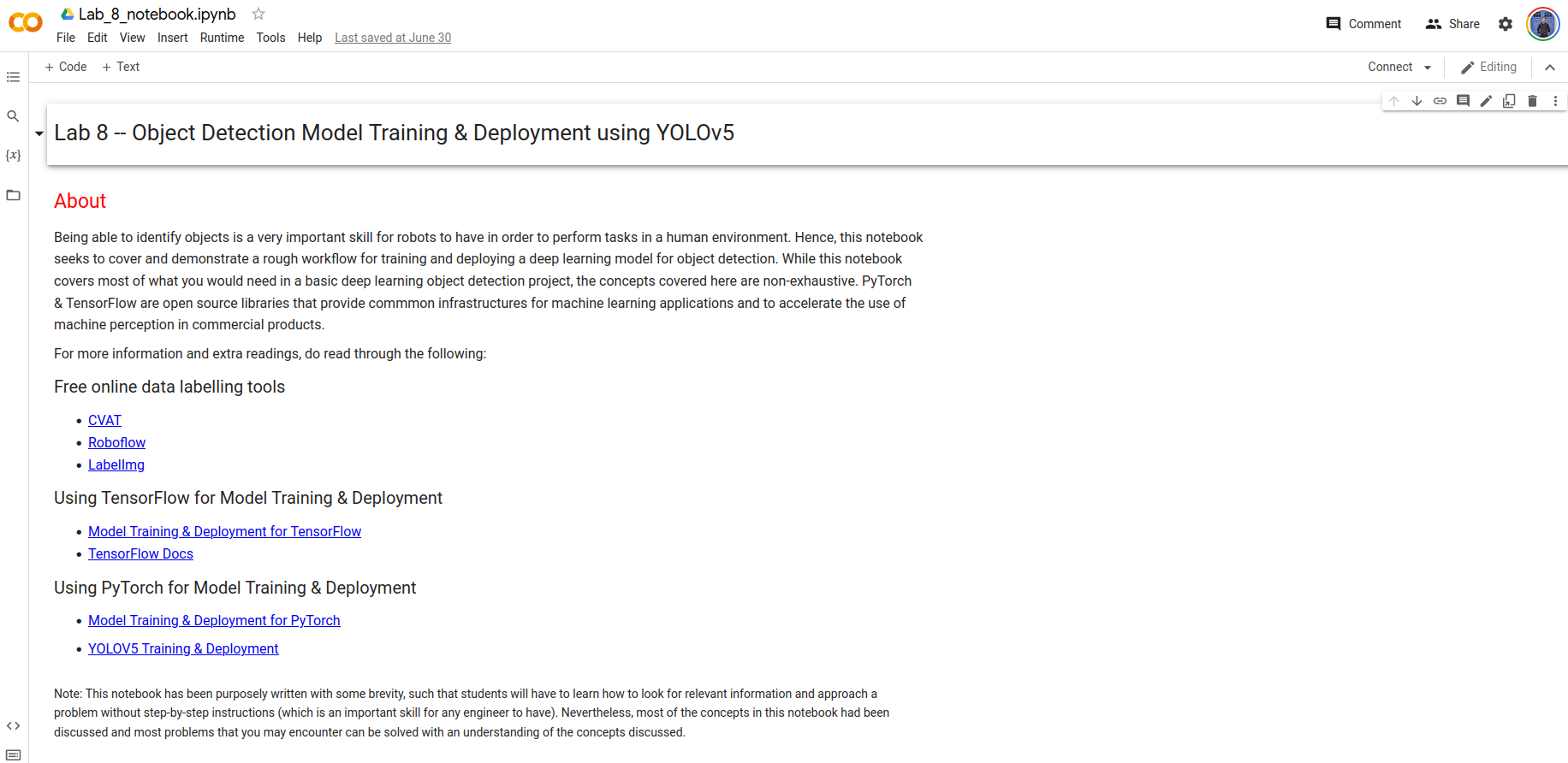Open the Insert menu
The image size is (1568, 763).
coord(172,38)
